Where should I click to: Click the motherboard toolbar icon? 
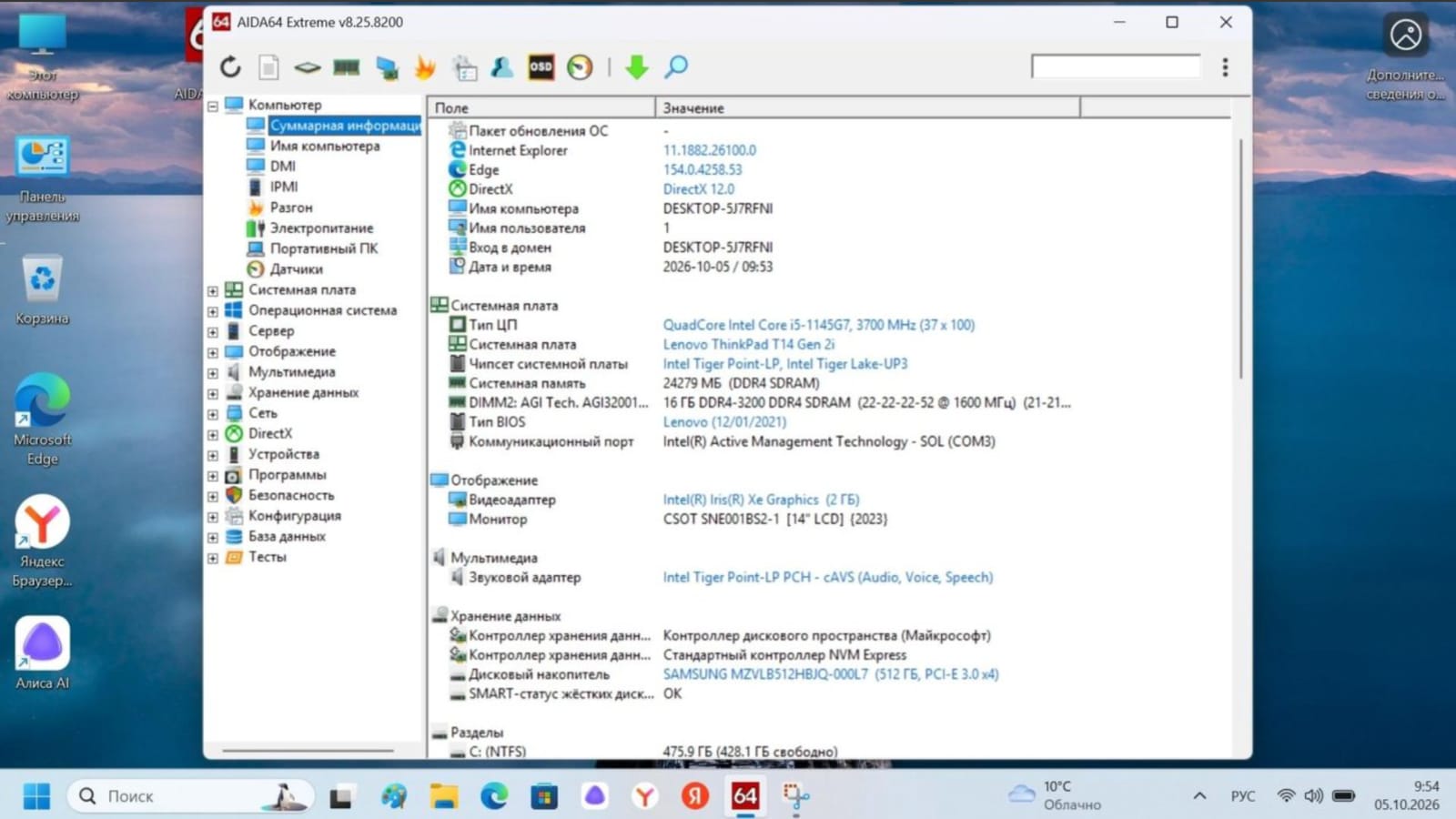click(308, 67)
